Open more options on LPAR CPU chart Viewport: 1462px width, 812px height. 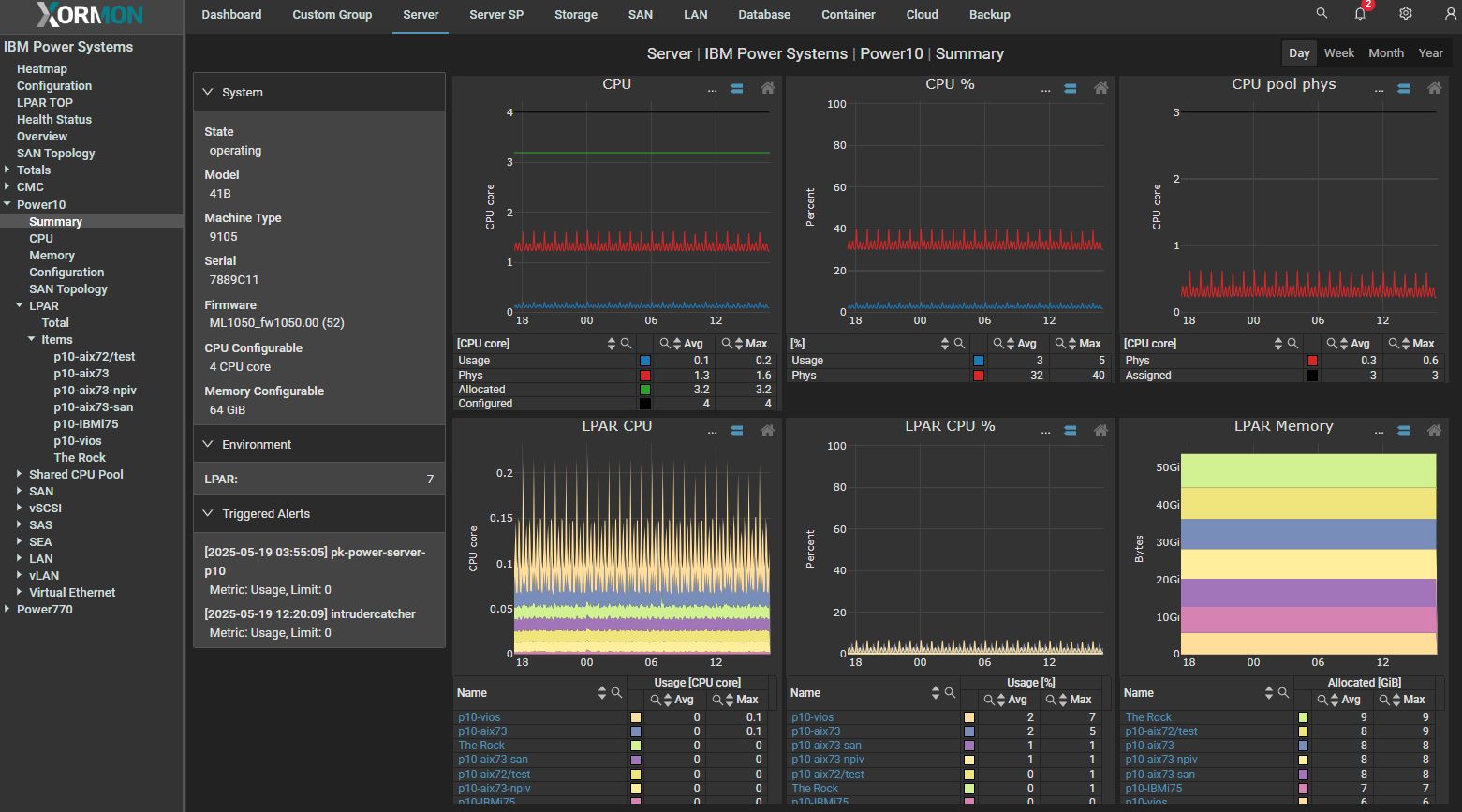tap(713, 431)
